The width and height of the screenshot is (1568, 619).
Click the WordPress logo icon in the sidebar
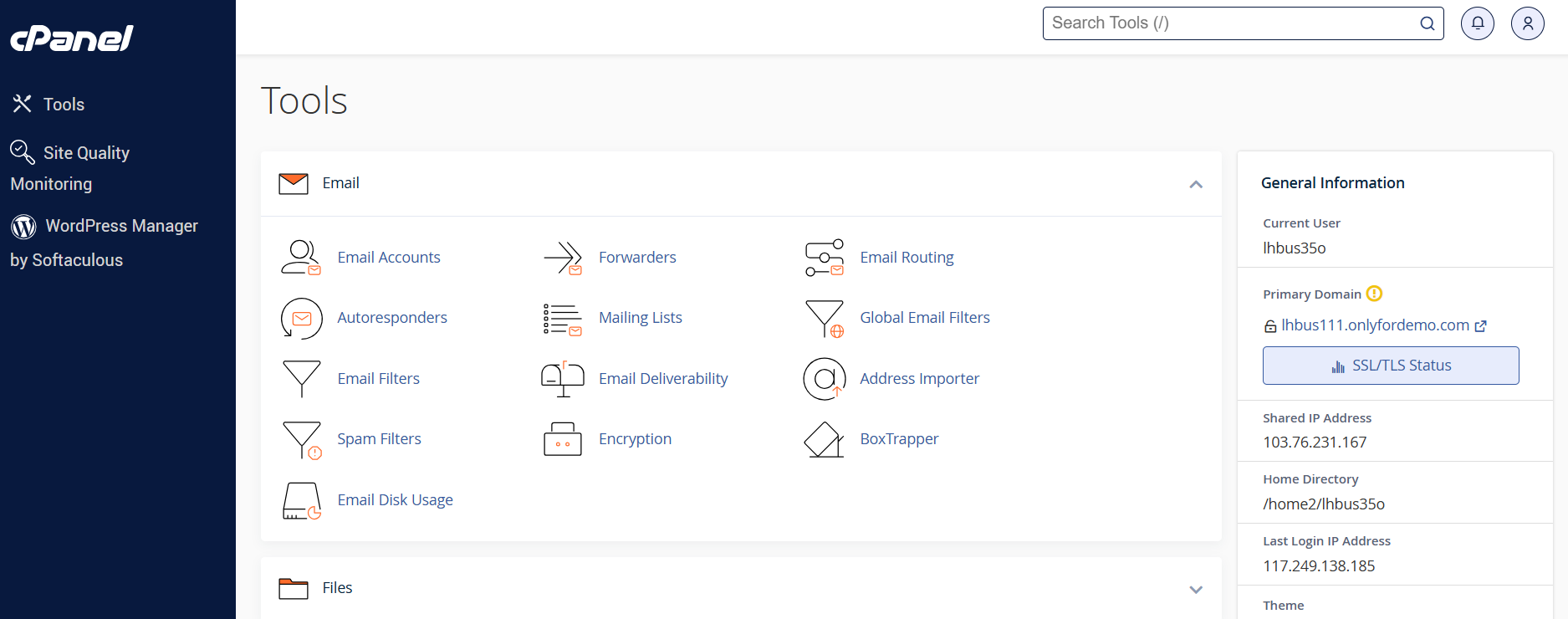(x=23, y=226)
